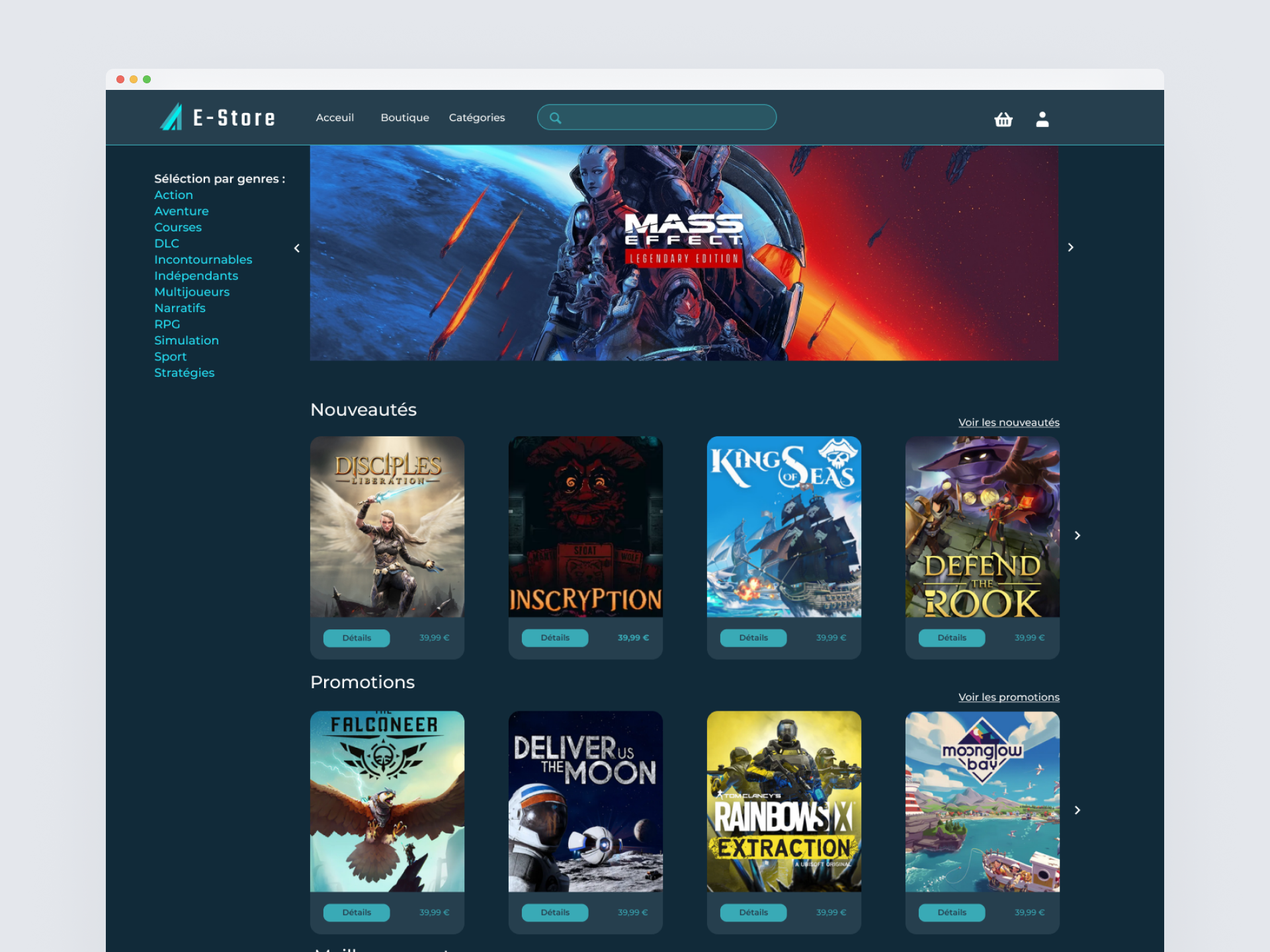Open the Deliver Us the Moon cover
The height and width of the screenshot is (952, 1270).
click(x=585, y=801)
